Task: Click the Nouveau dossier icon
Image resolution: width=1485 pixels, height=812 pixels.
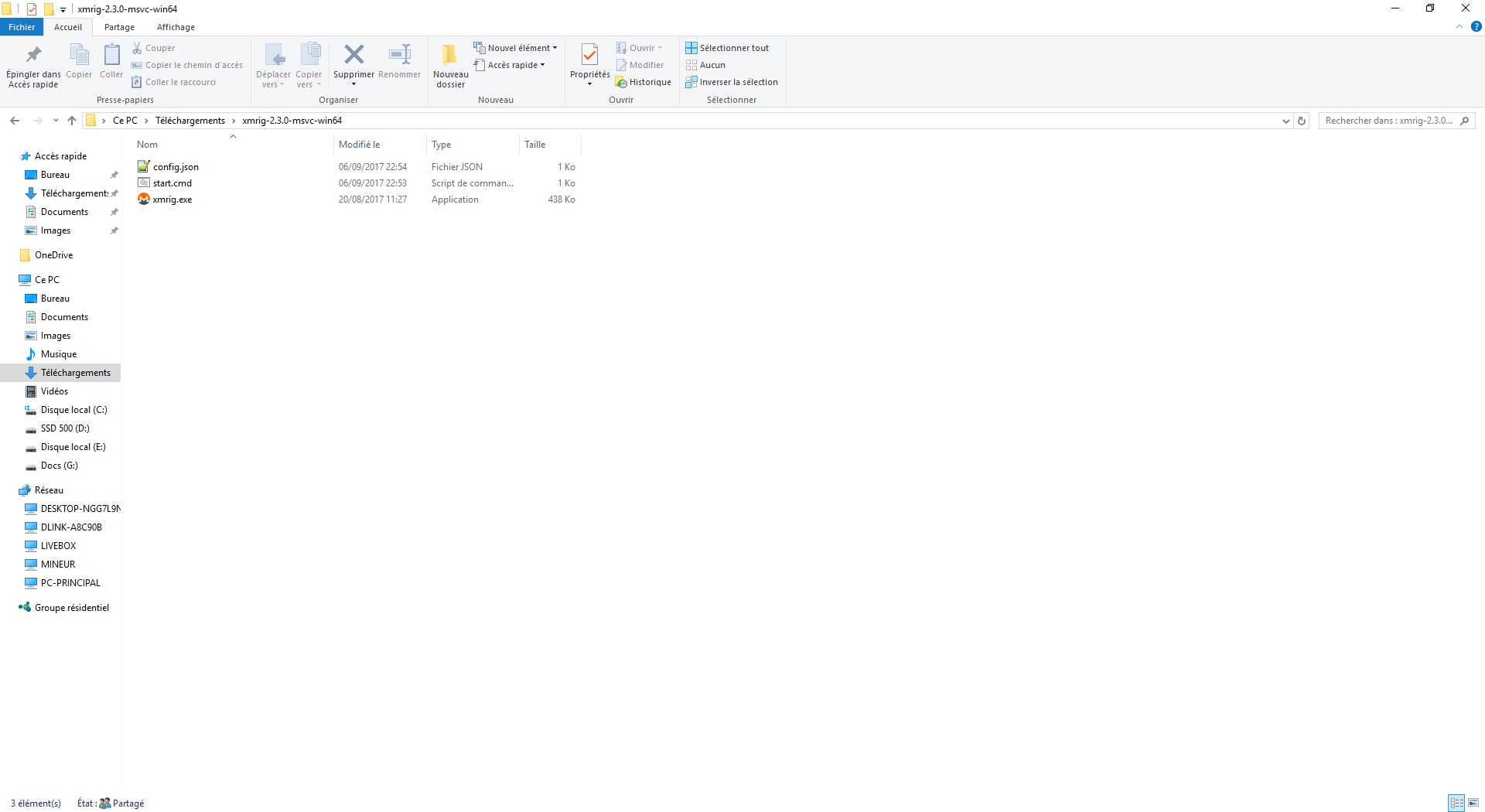Action: tap(450, 55)
